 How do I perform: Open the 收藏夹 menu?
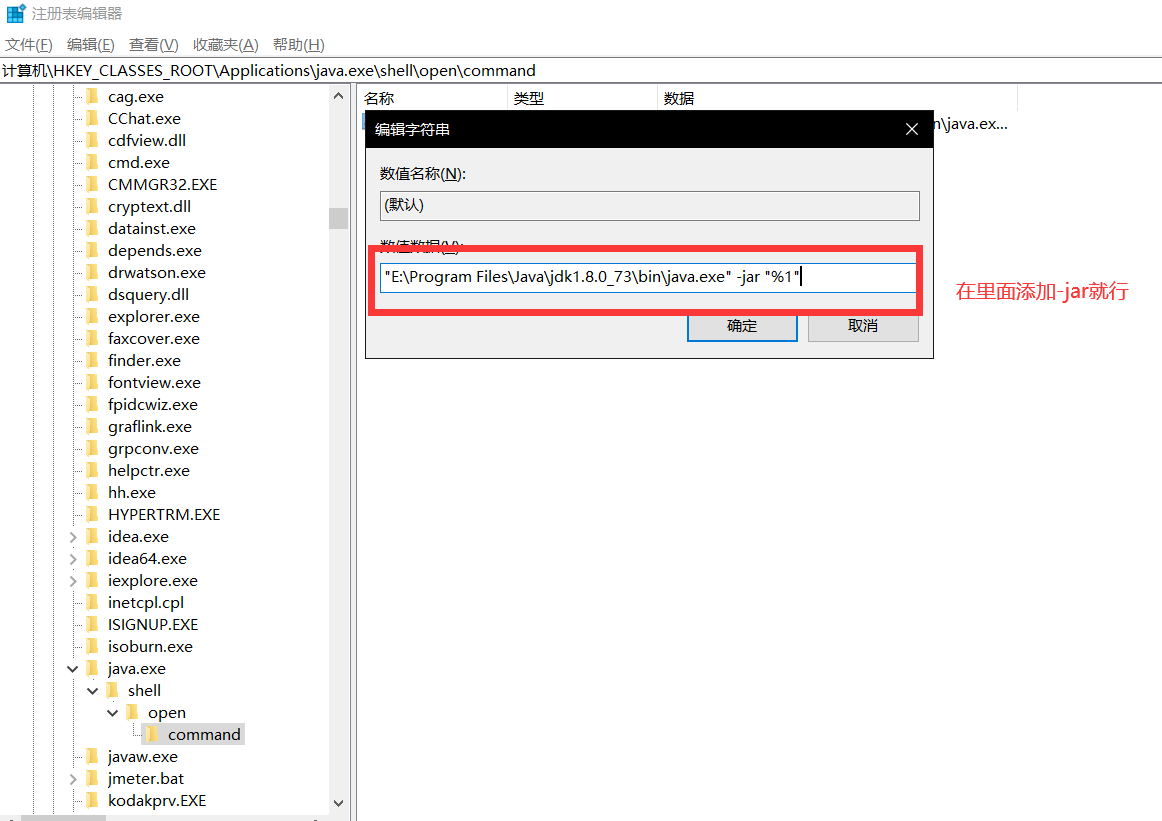click(224, 45)
